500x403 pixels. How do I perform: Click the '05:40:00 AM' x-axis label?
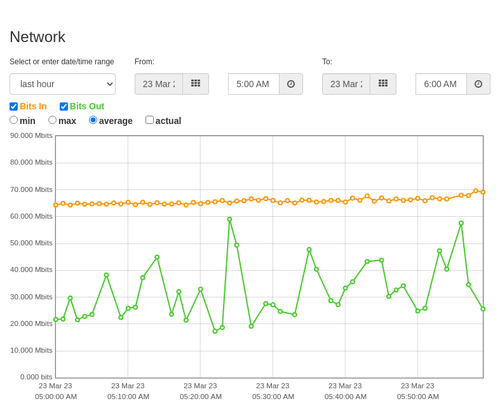click(x=346, y=397)
